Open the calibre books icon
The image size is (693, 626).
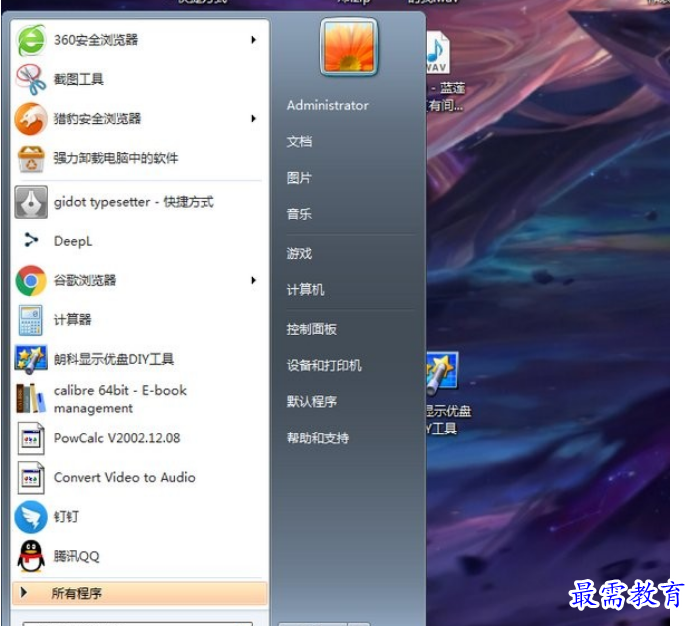(x=30, y=398)
